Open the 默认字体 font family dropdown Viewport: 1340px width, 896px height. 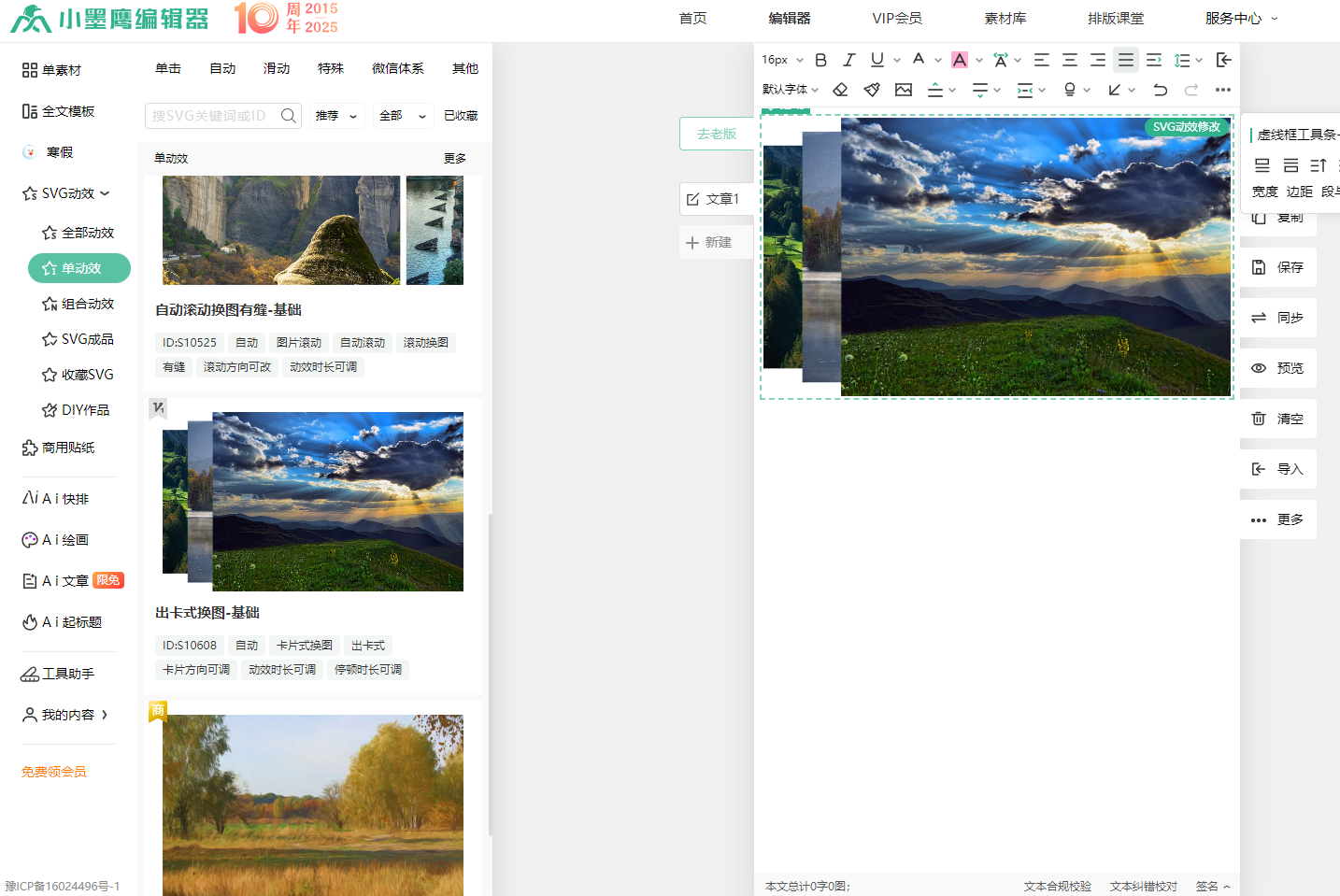790,90
